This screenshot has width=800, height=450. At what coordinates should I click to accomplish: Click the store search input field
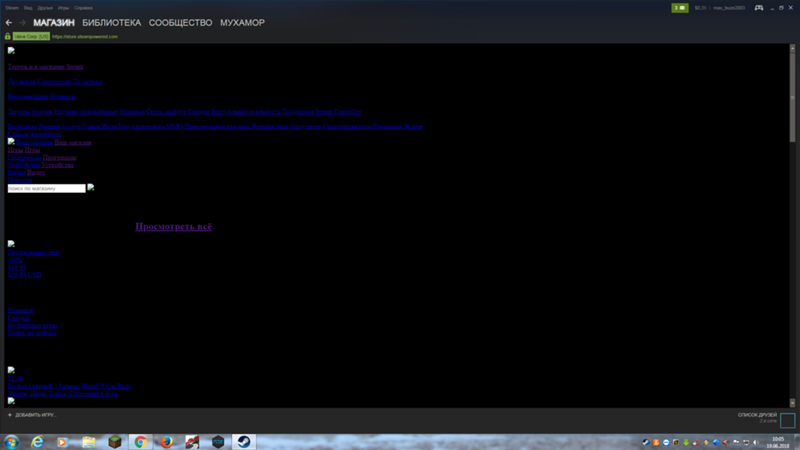click(46, 188)
